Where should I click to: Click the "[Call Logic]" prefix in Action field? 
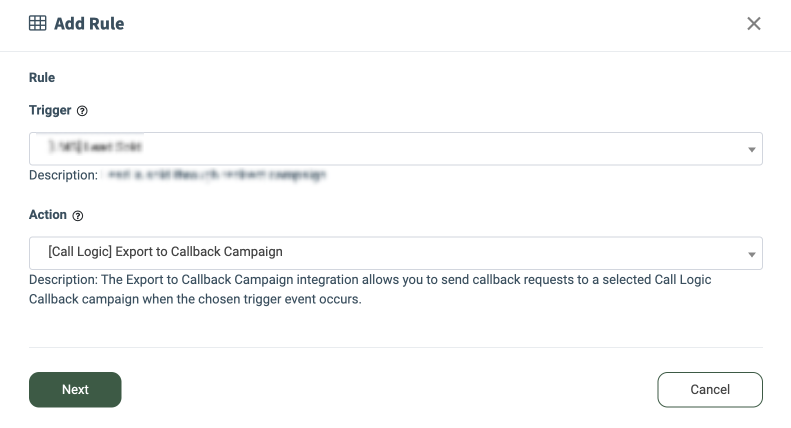click(x=80, y=252)
